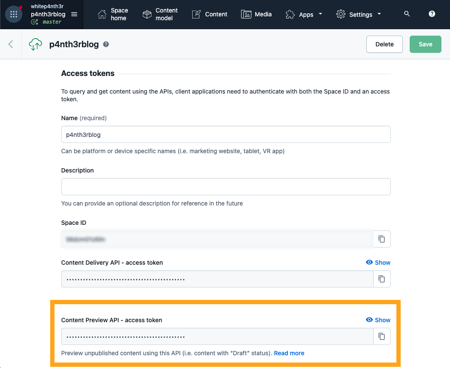Viewport: 450px width, 368px height.
Task: Copy the Space ID
Action: (382, 239)
